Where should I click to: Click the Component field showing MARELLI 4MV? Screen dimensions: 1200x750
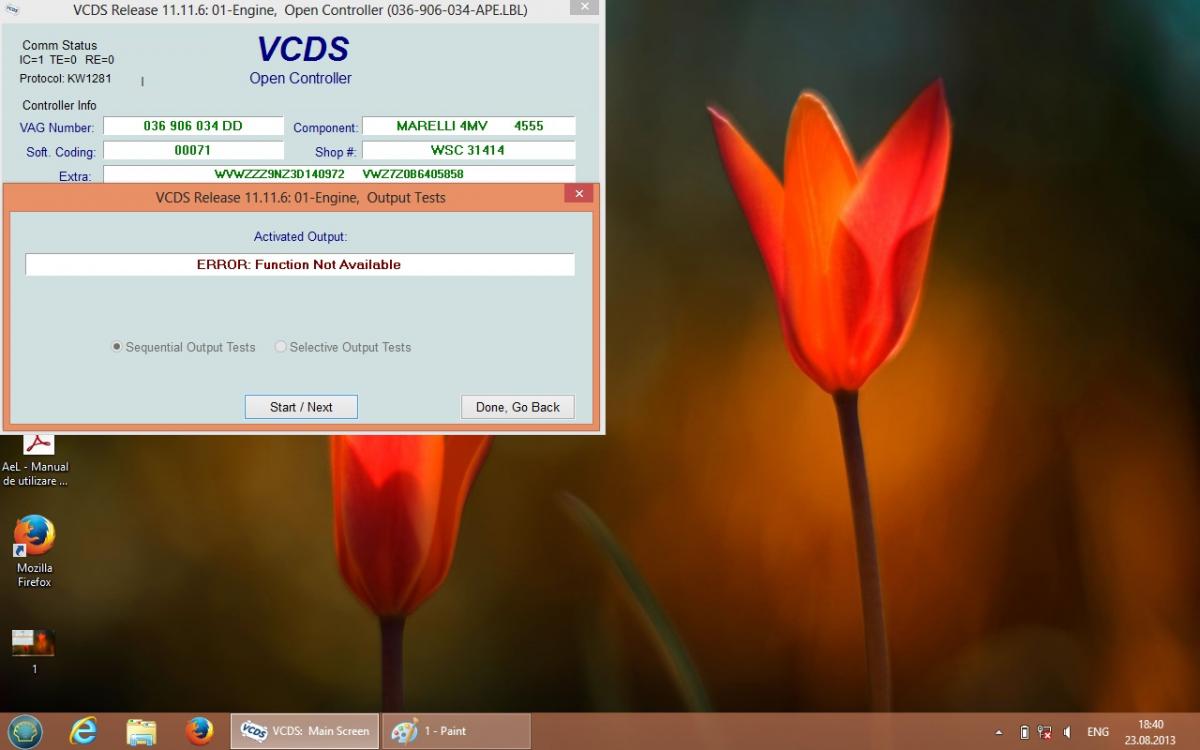[469, 126]
